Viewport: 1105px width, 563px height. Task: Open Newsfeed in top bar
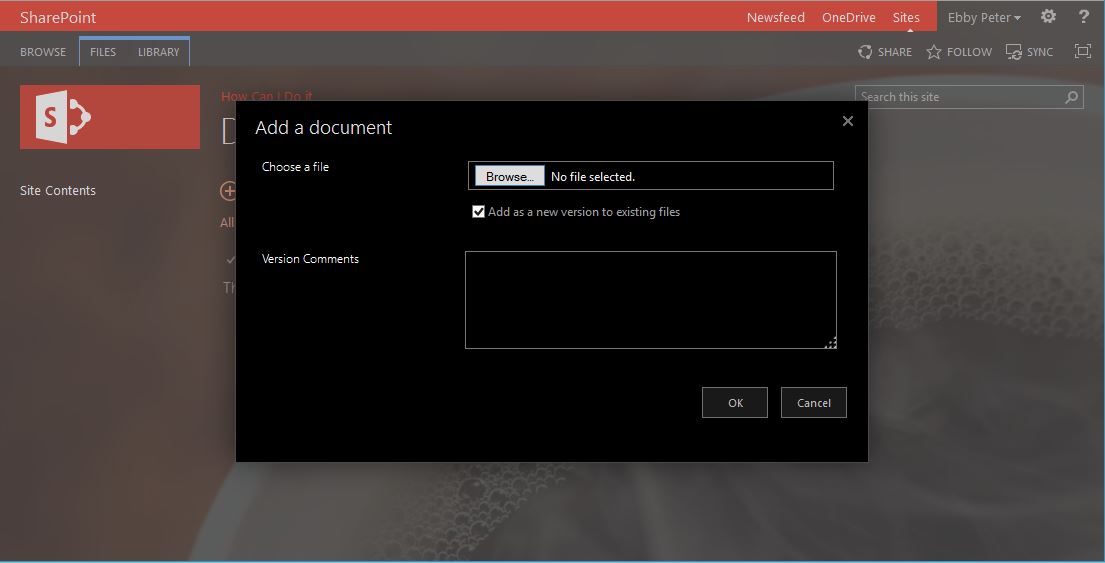[x=775, y=18]
